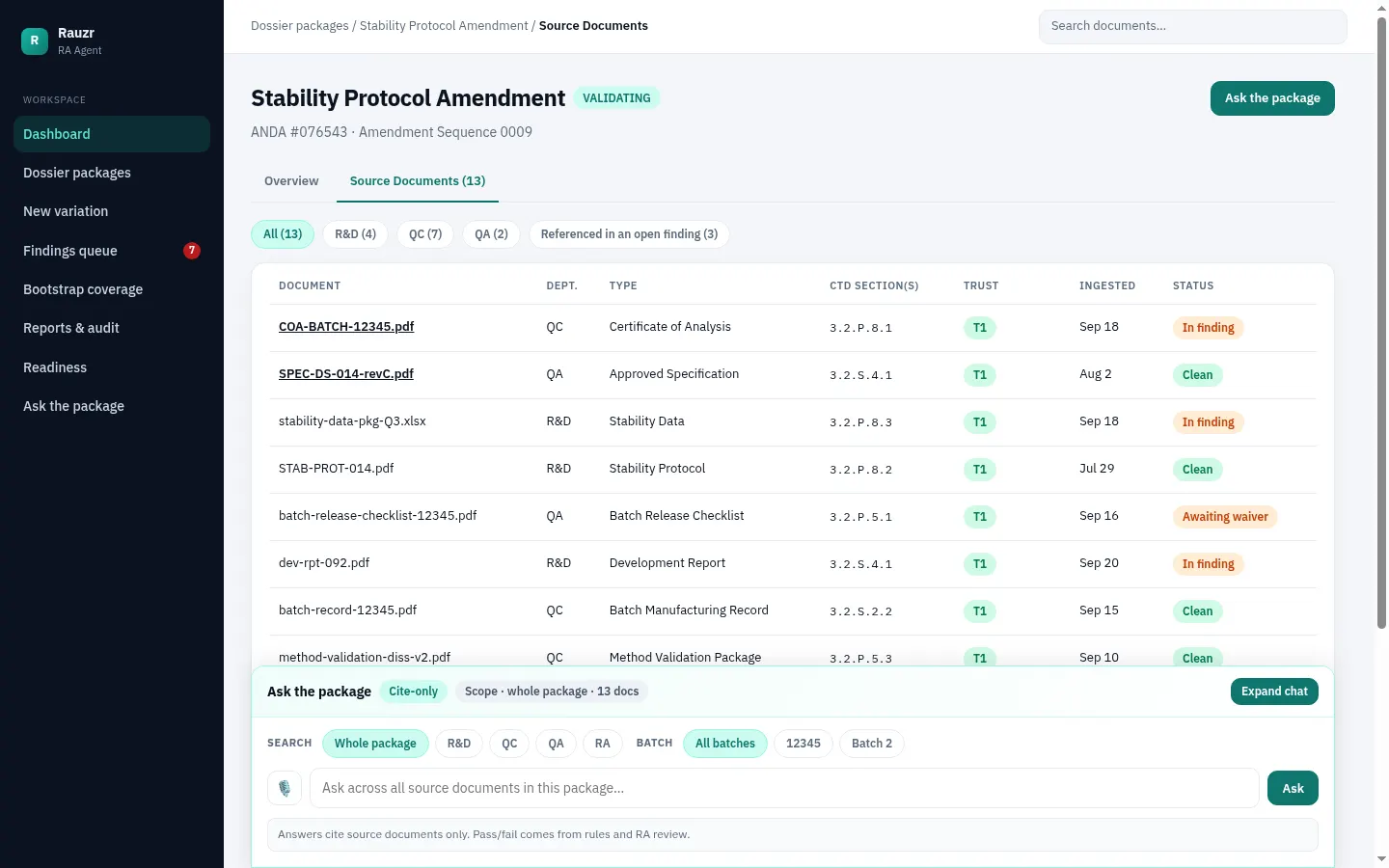Open Reports & audit page
Screen dimensions: 1389x868
112,328
